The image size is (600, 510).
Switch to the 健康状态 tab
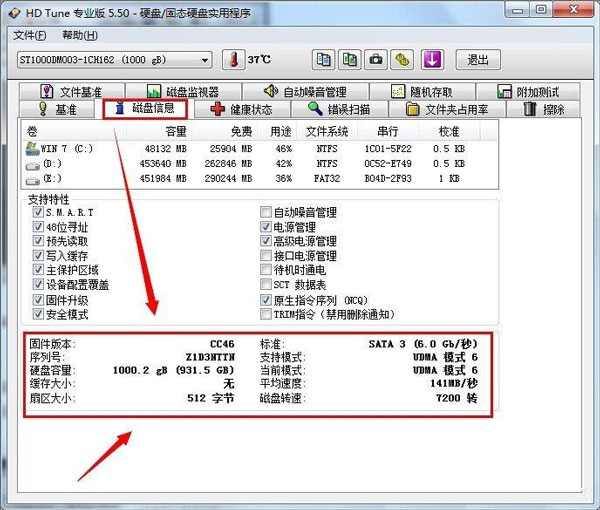242,109
